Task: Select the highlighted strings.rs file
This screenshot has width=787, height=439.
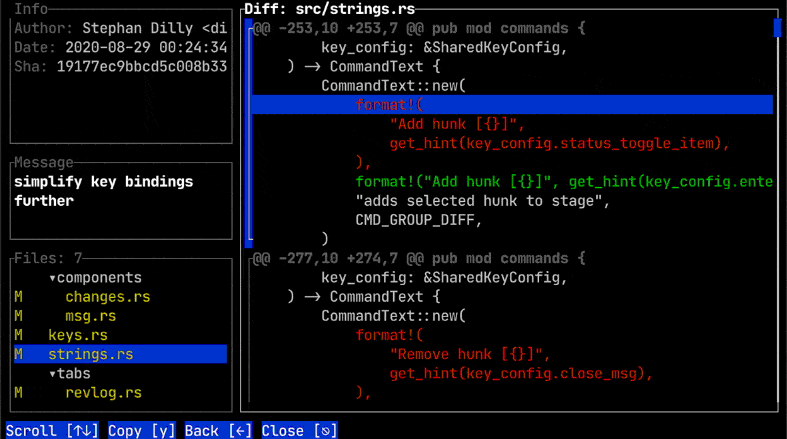Action: coord(91,354)
